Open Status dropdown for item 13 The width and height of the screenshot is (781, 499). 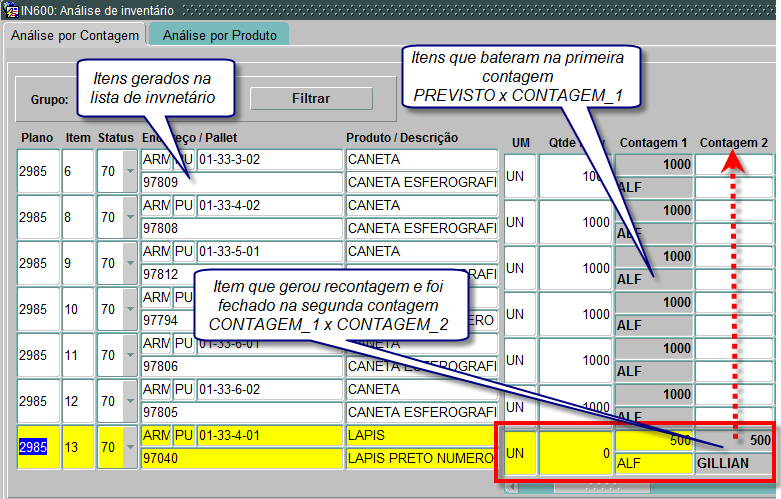[x=130, y=447]
